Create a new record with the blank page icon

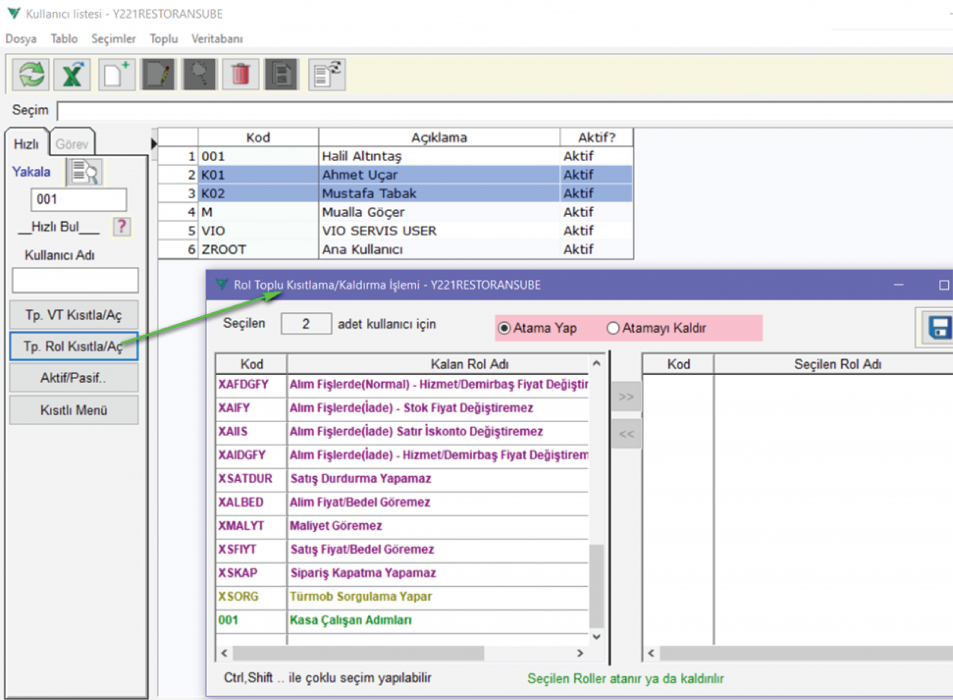(x=116, y=75)
